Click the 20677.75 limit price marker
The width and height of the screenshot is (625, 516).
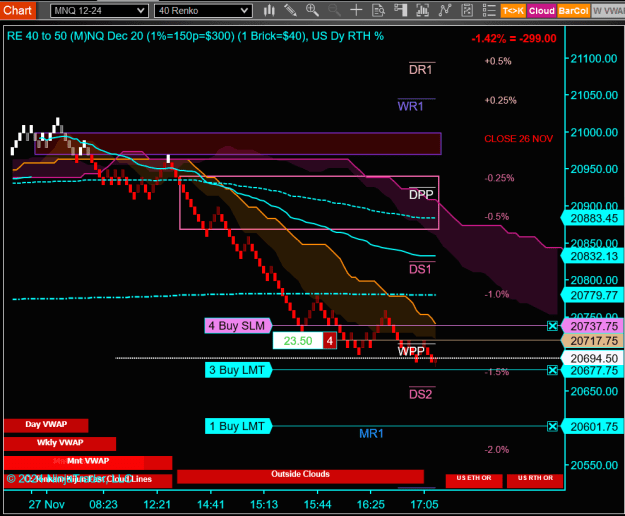pos(593,371)
